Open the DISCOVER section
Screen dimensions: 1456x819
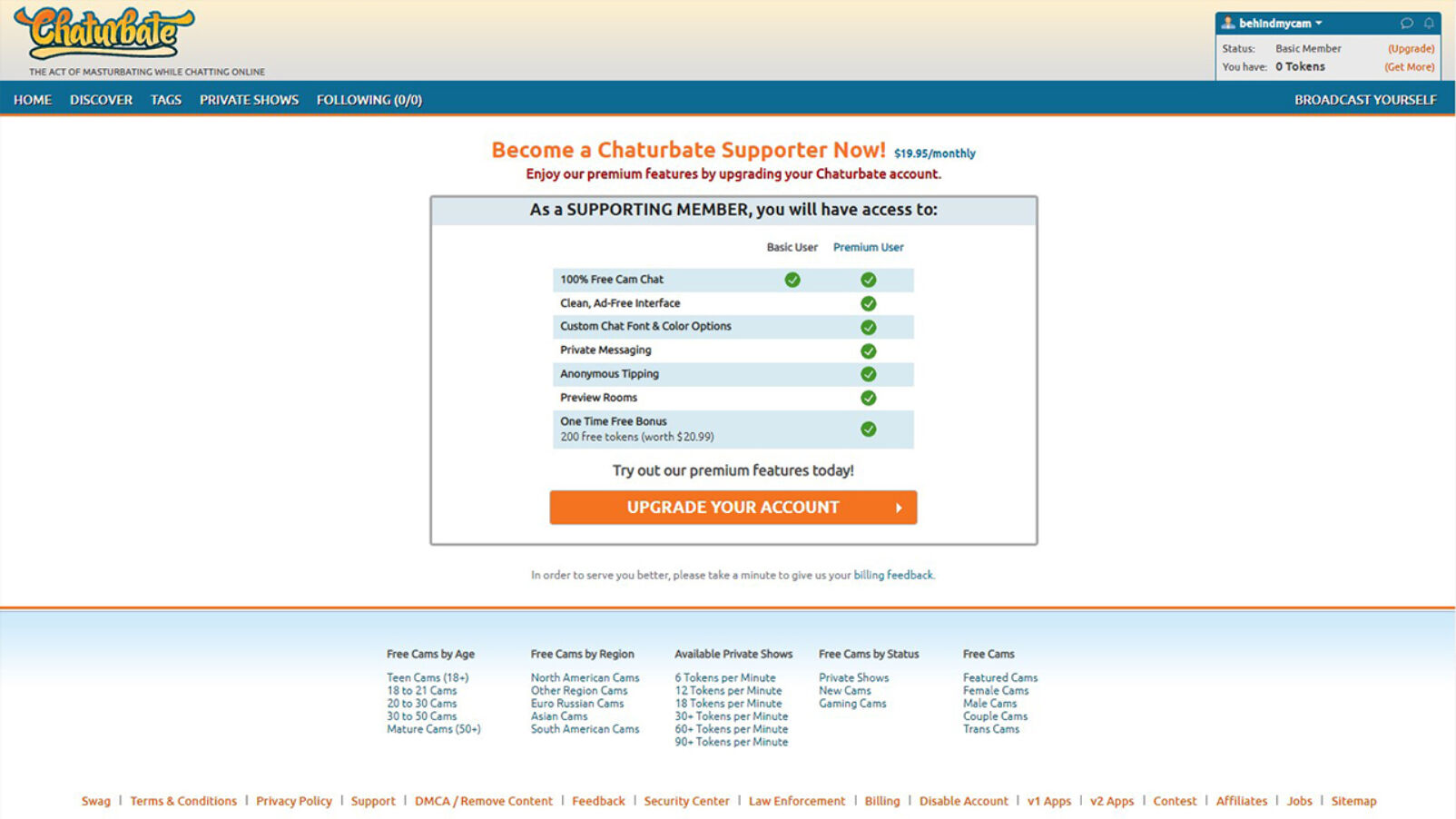[100, 100]
